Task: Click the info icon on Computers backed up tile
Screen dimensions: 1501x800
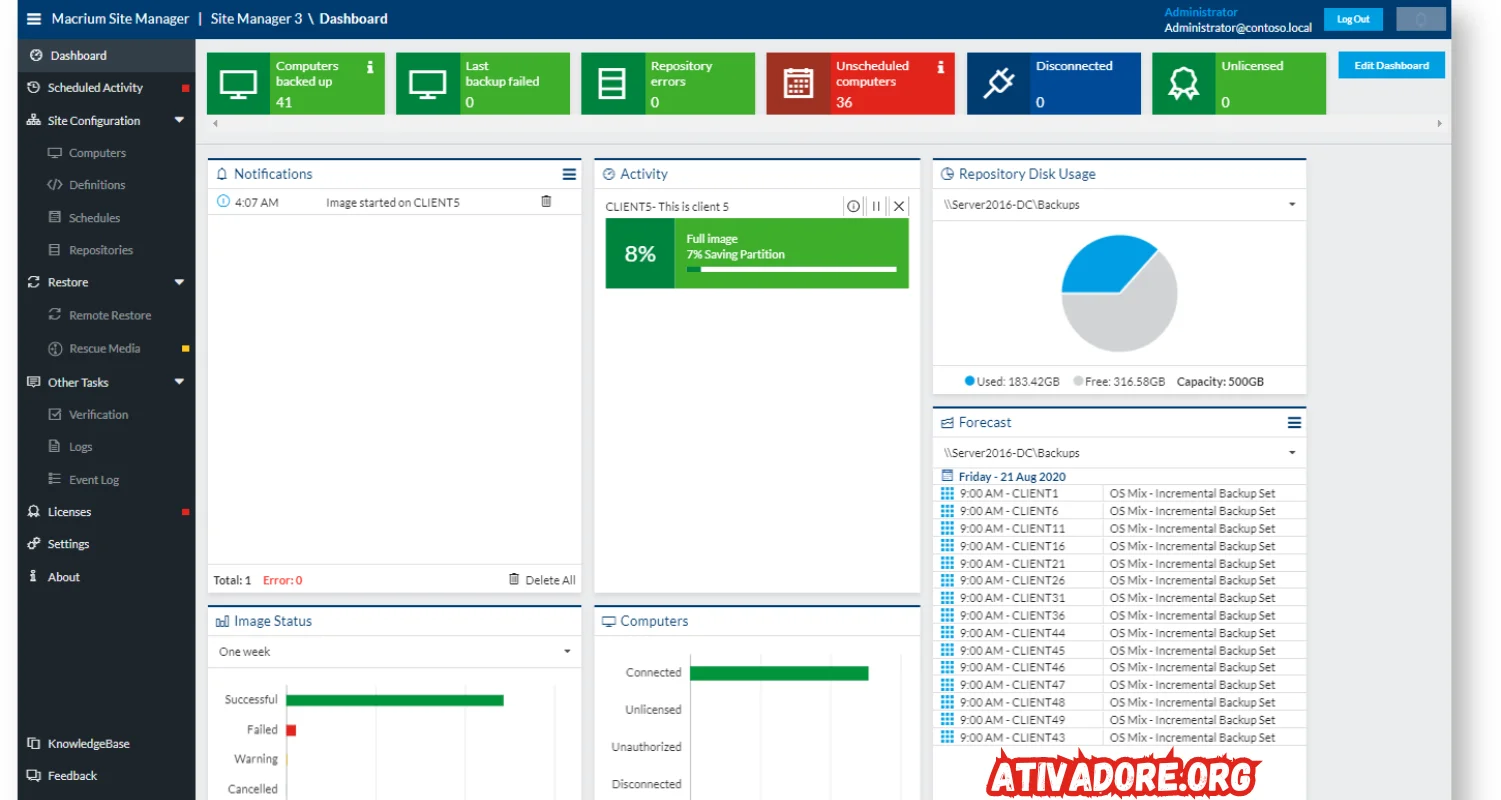Action: tap(370, 67)
